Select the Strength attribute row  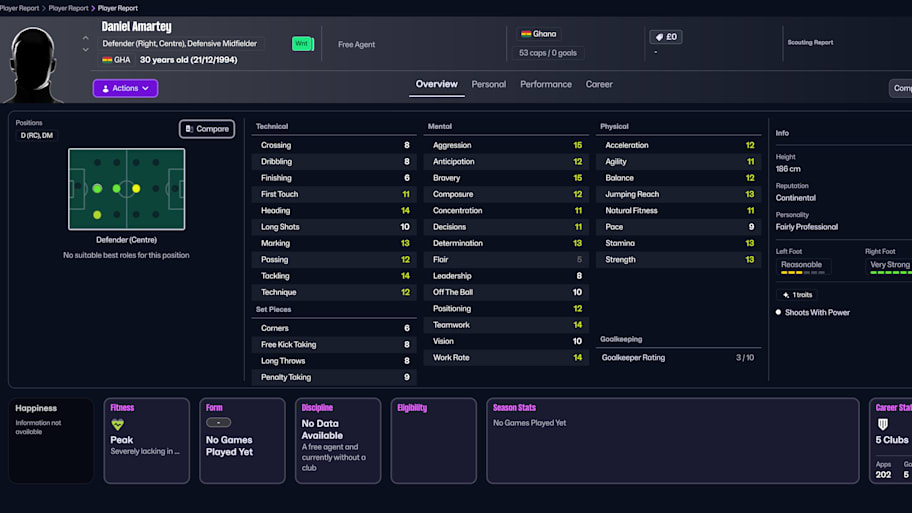pos(679,259)
